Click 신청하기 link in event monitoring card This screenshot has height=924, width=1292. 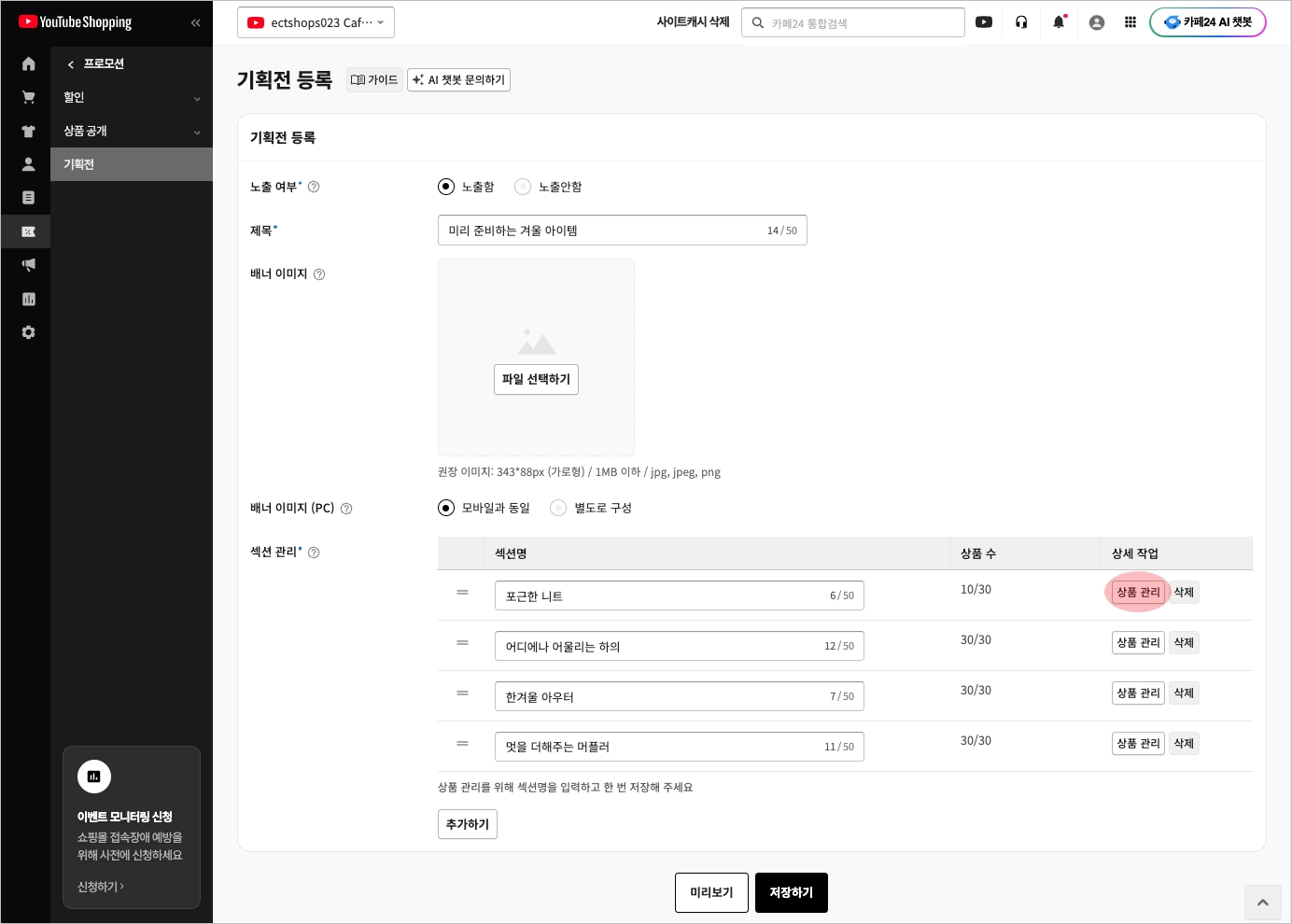point(101,887)
